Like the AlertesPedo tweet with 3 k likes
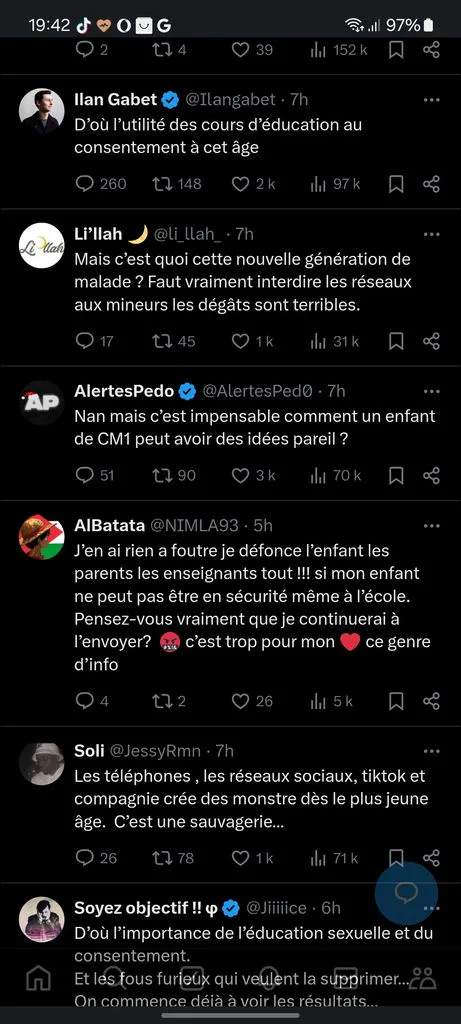 click(241, 475)
